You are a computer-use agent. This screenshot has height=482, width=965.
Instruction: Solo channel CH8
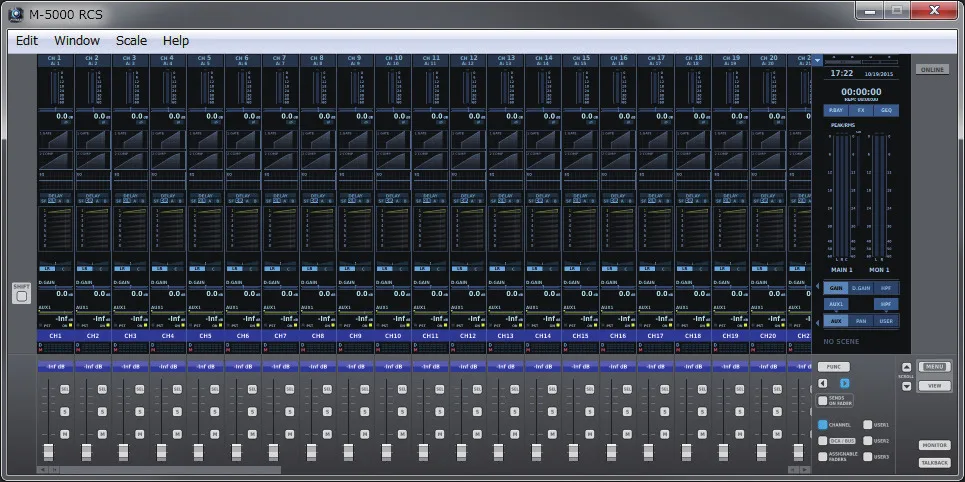[x=327, y=411]
